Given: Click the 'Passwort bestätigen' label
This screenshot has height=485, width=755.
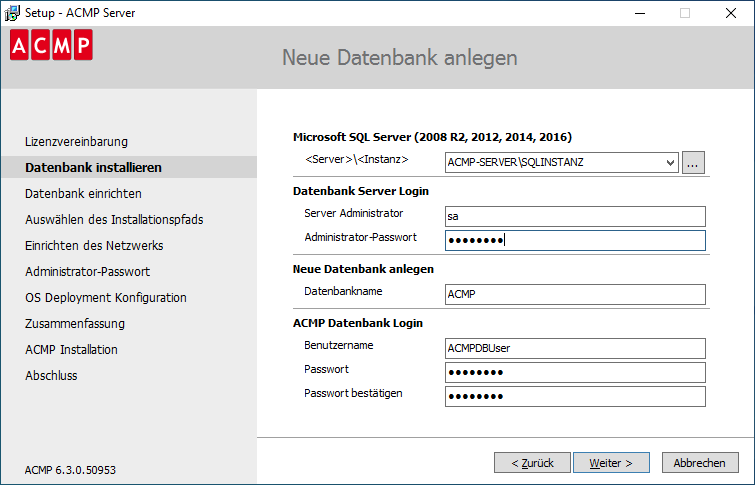Looking at the screenshot, I should click(353, 393).
